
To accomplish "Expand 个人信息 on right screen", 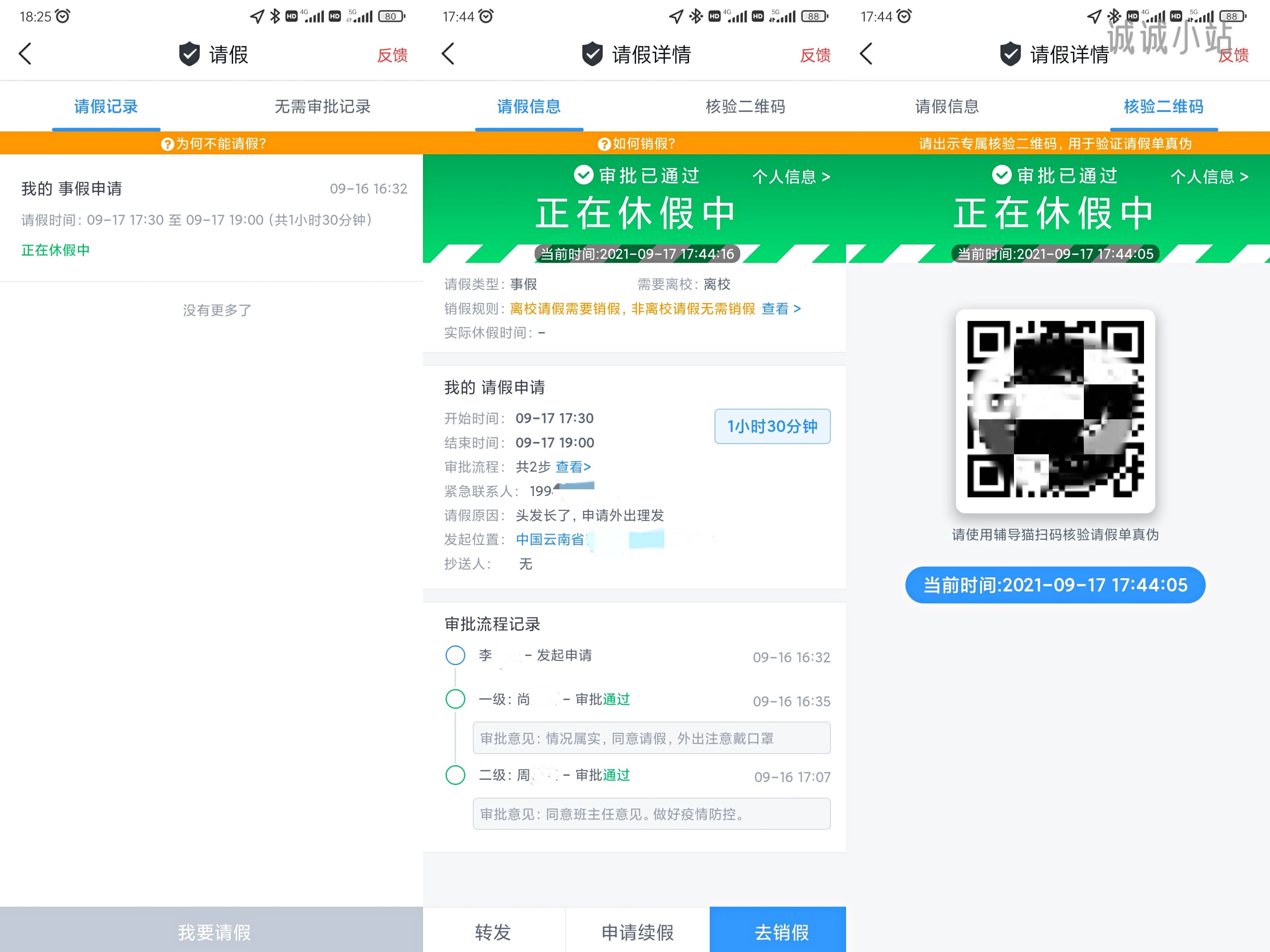I will [1209, 177].
